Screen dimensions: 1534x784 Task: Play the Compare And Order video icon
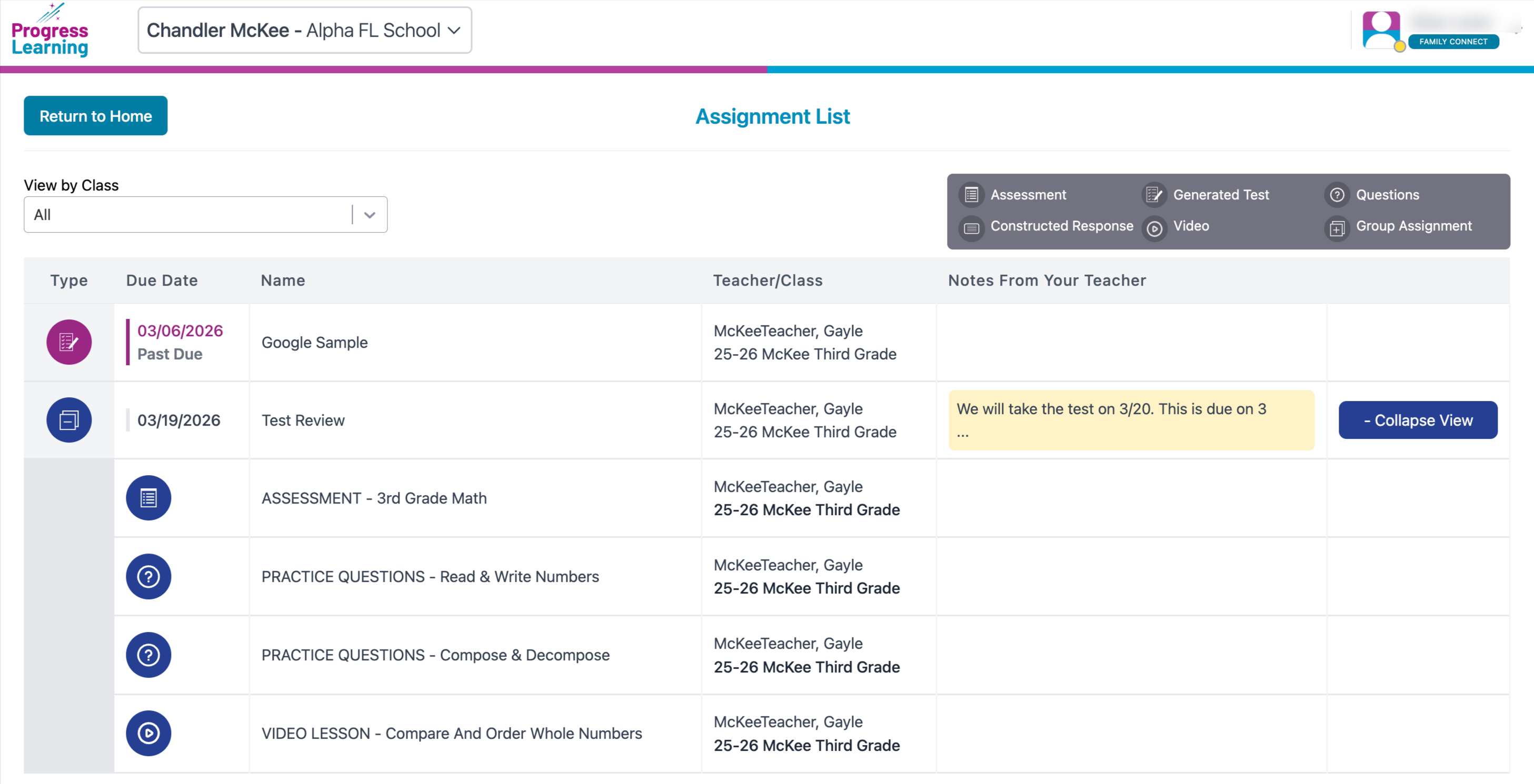(x=148, y=733)
